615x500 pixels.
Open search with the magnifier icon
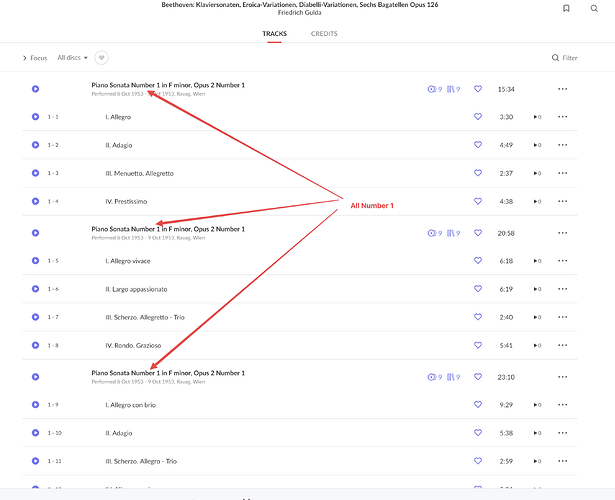594,8
